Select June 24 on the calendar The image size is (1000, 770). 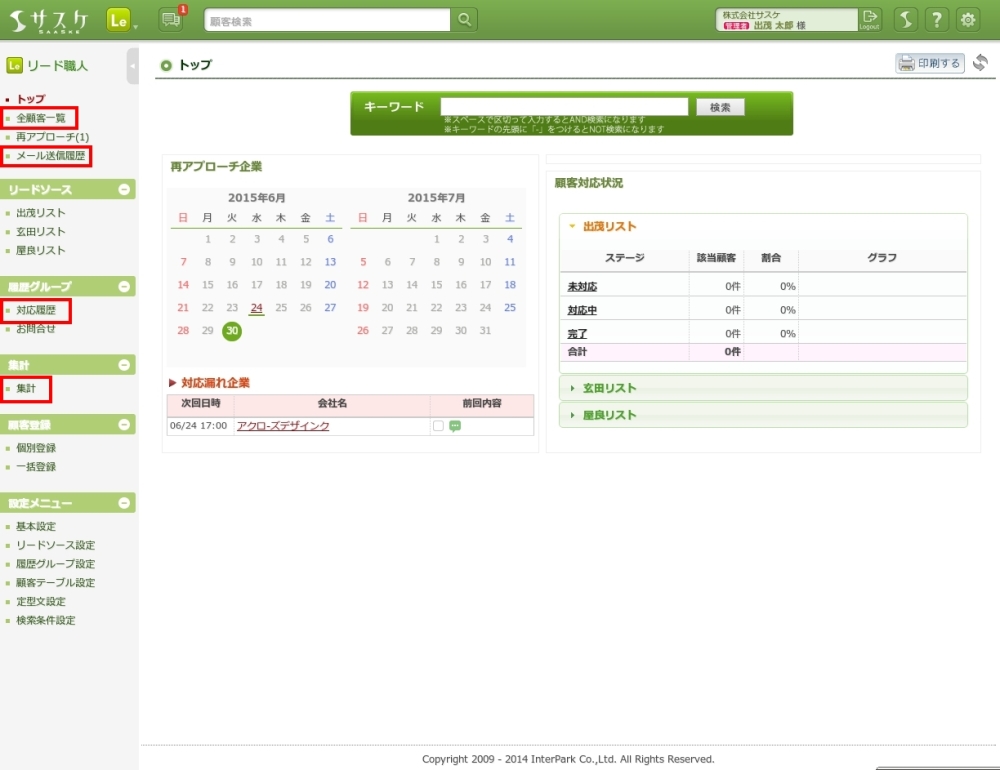coord(257,308)
